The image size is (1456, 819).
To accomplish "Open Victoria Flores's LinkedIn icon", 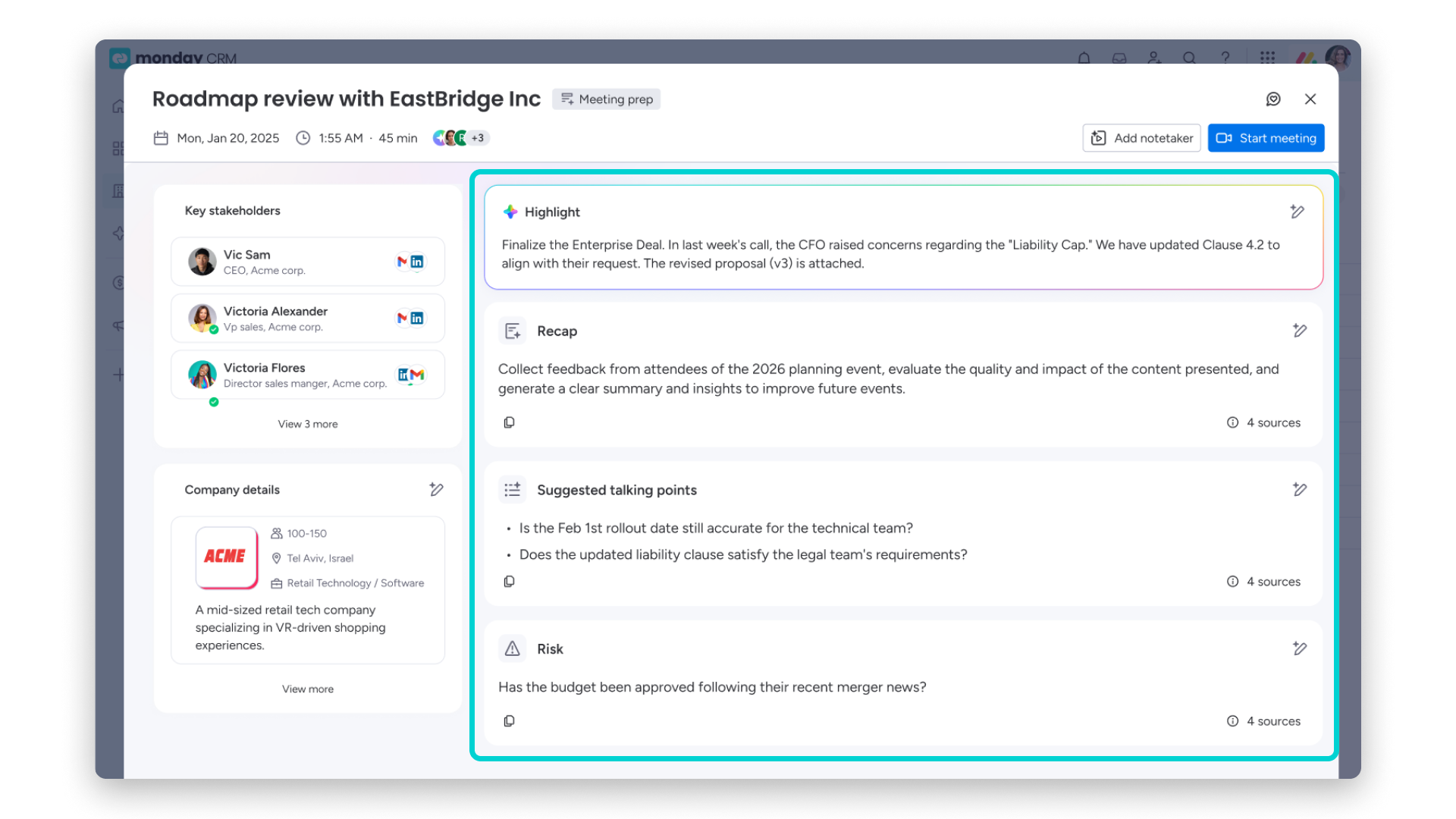I will (403, 375).
